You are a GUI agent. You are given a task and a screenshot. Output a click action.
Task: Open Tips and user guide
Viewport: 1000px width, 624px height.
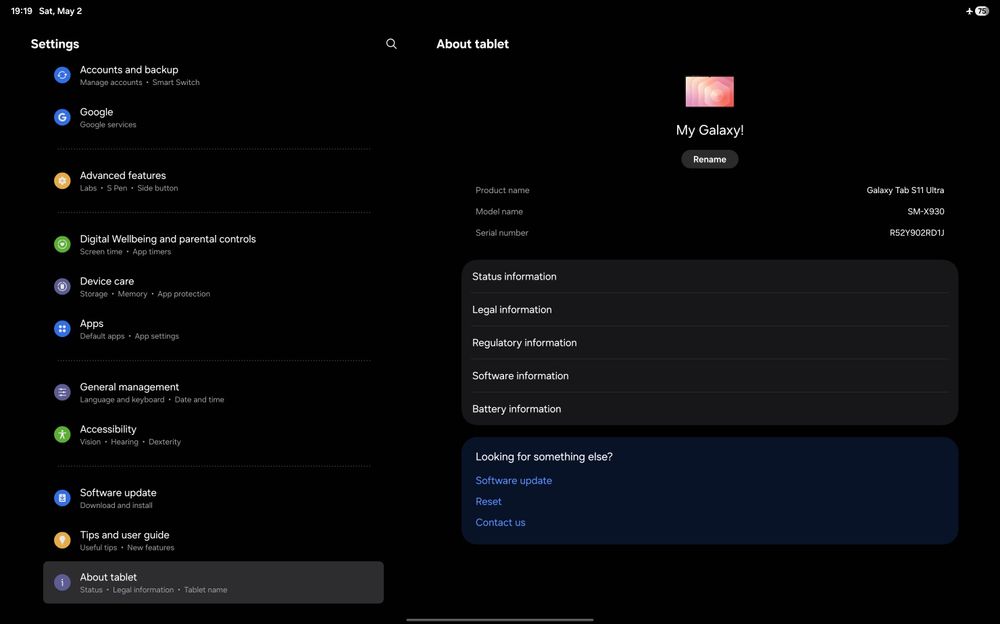(x=213, y=540)
